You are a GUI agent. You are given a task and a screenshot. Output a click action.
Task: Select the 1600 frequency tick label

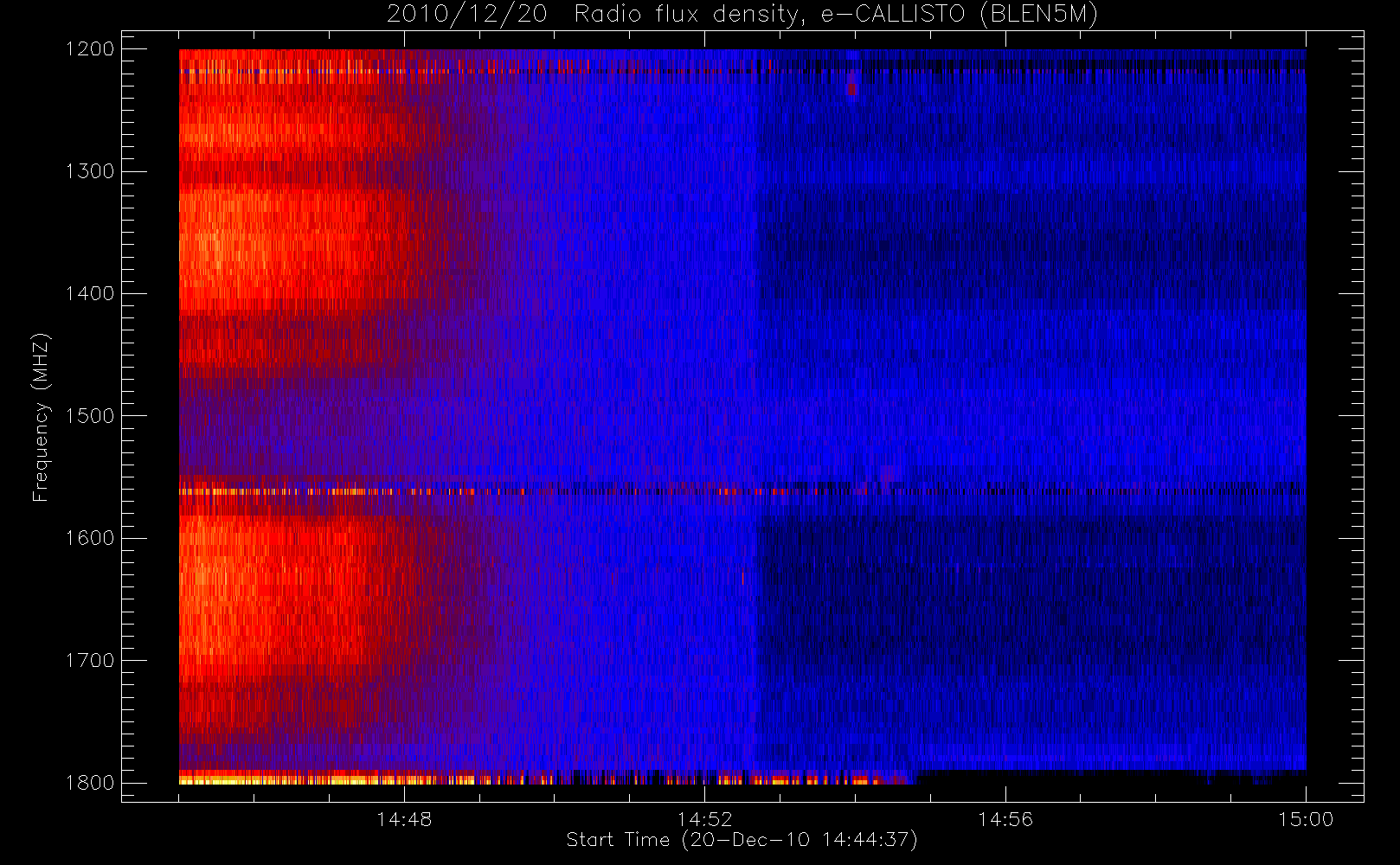90,538
